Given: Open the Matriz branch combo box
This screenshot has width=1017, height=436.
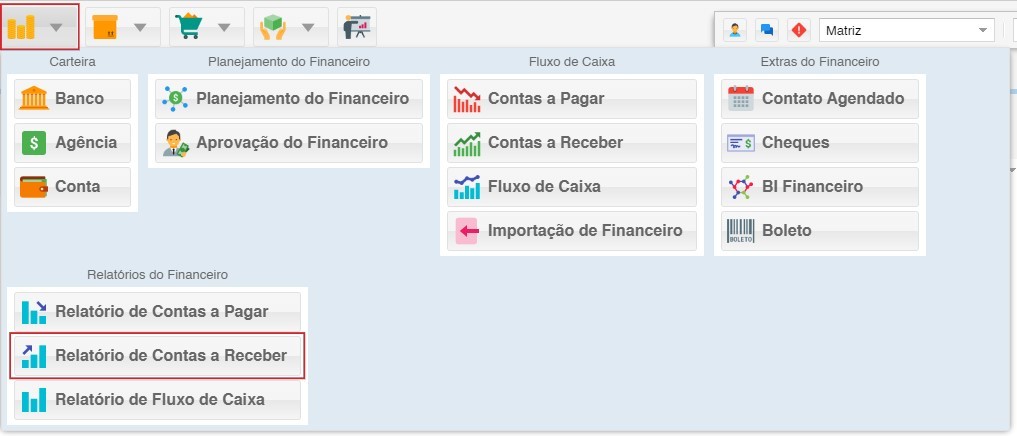Looking at the screenshot, I should point(905,30).
